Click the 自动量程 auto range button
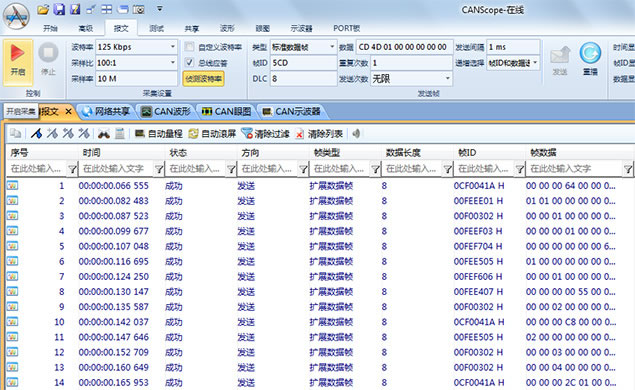 (158, 134)
